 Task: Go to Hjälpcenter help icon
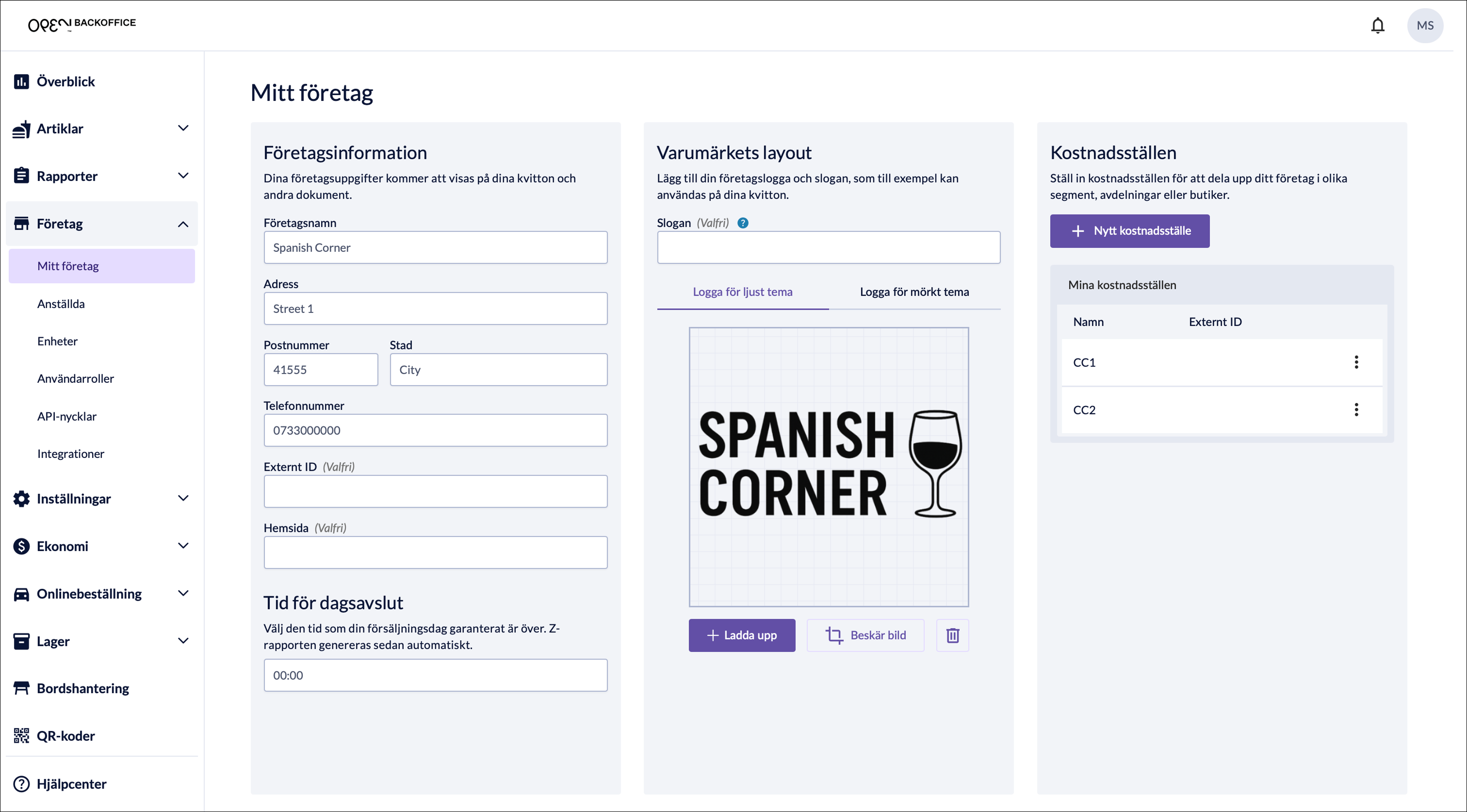(22, 783)
